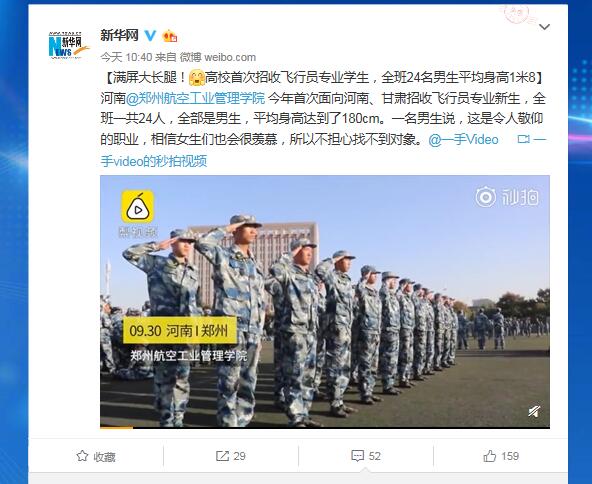
Task: Seek along the video progress bar
Action: (x=325, y=427)
